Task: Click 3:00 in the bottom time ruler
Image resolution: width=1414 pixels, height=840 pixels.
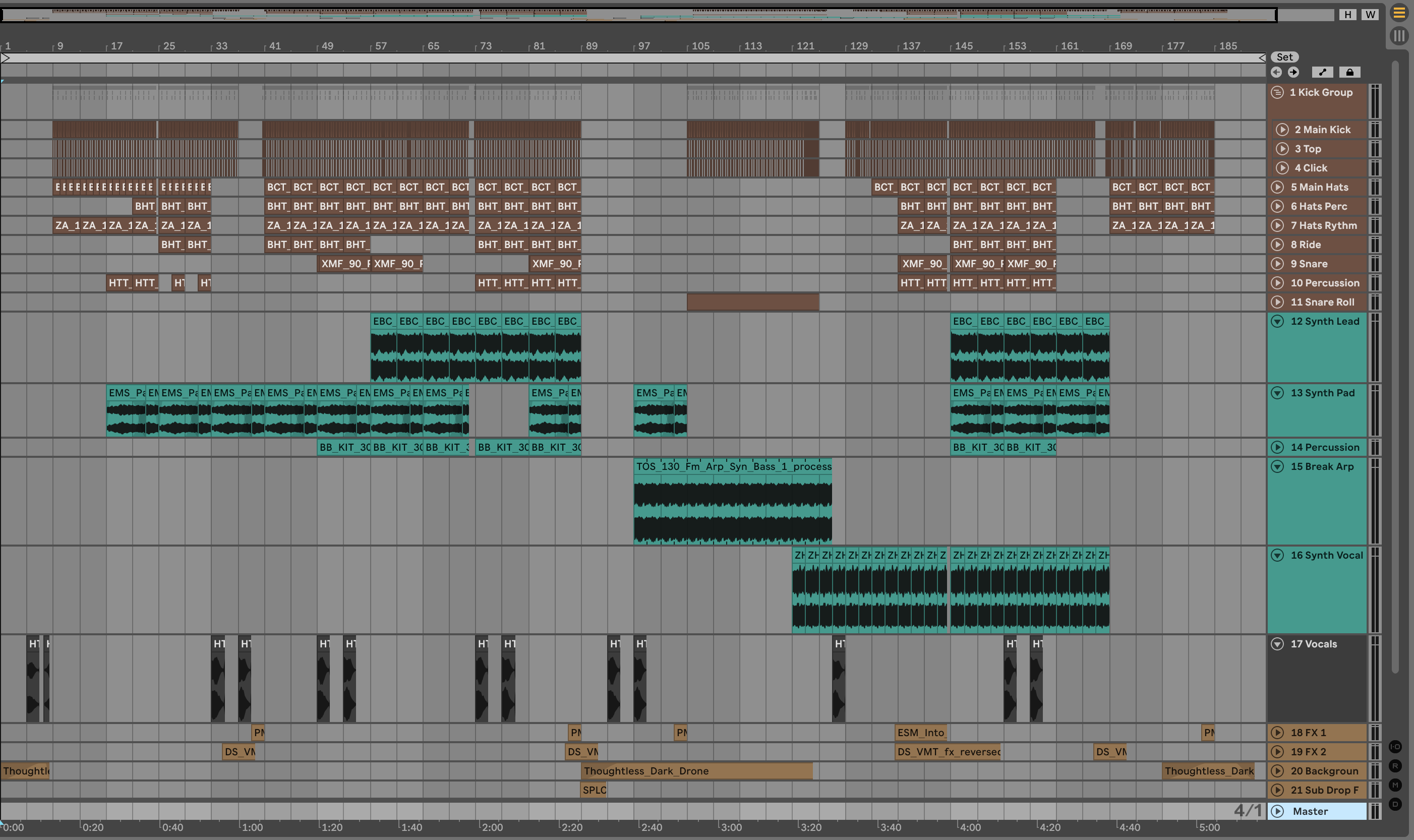Action: tap(730, 827)
